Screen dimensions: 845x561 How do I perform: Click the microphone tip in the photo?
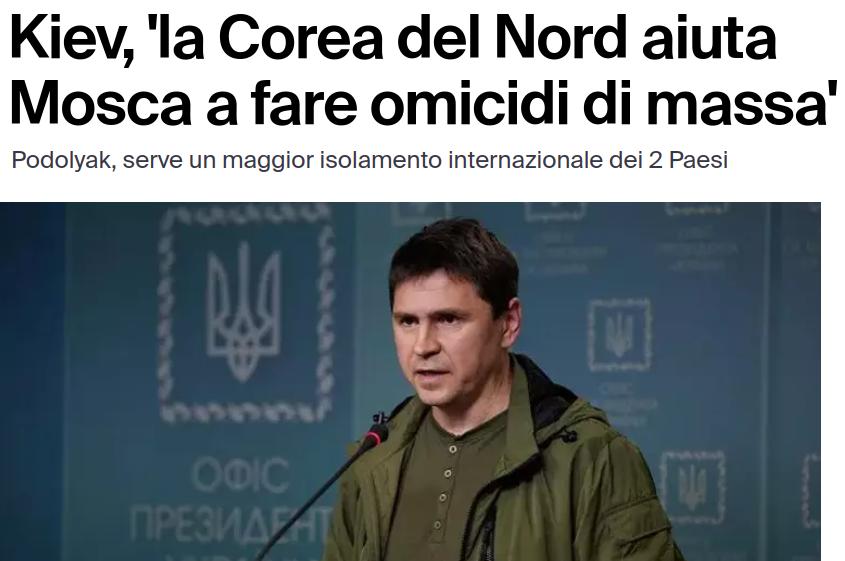click(375, 435)
